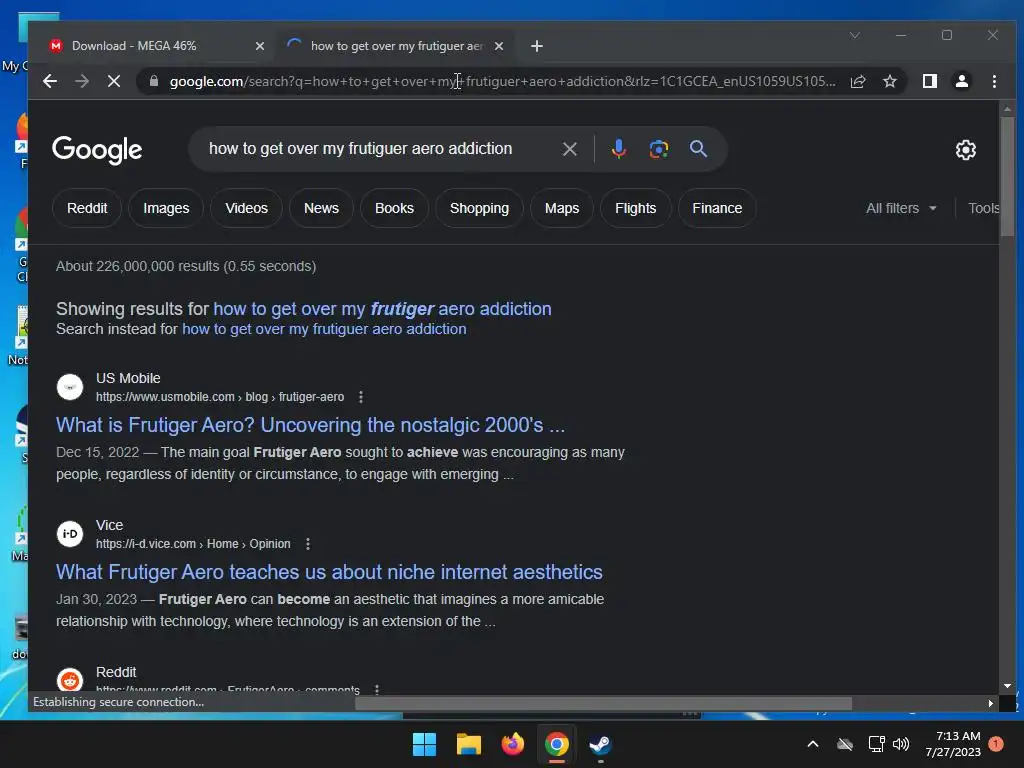Open the Google homepage logo
The width and height of the screenshot is (1024, 768).
(97, 150)
